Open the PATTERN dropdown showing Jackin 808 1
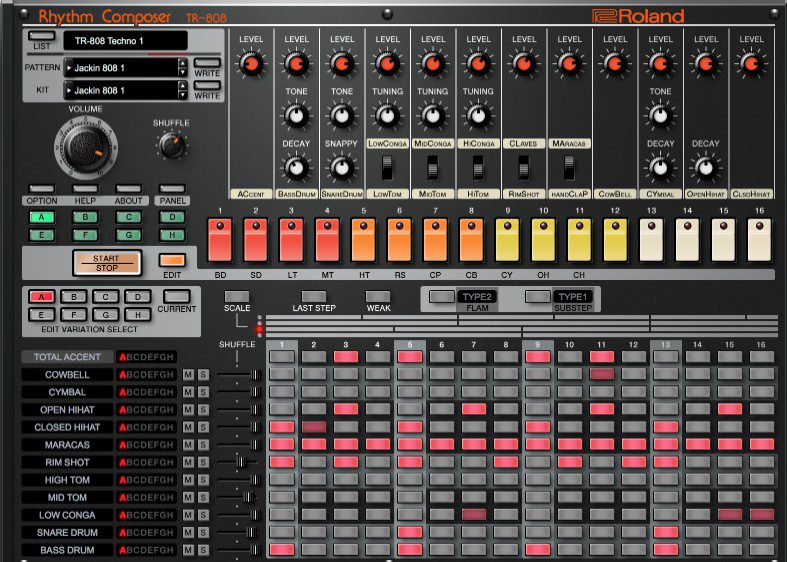This screenshot has width=787, height=562. click(121, 68)
